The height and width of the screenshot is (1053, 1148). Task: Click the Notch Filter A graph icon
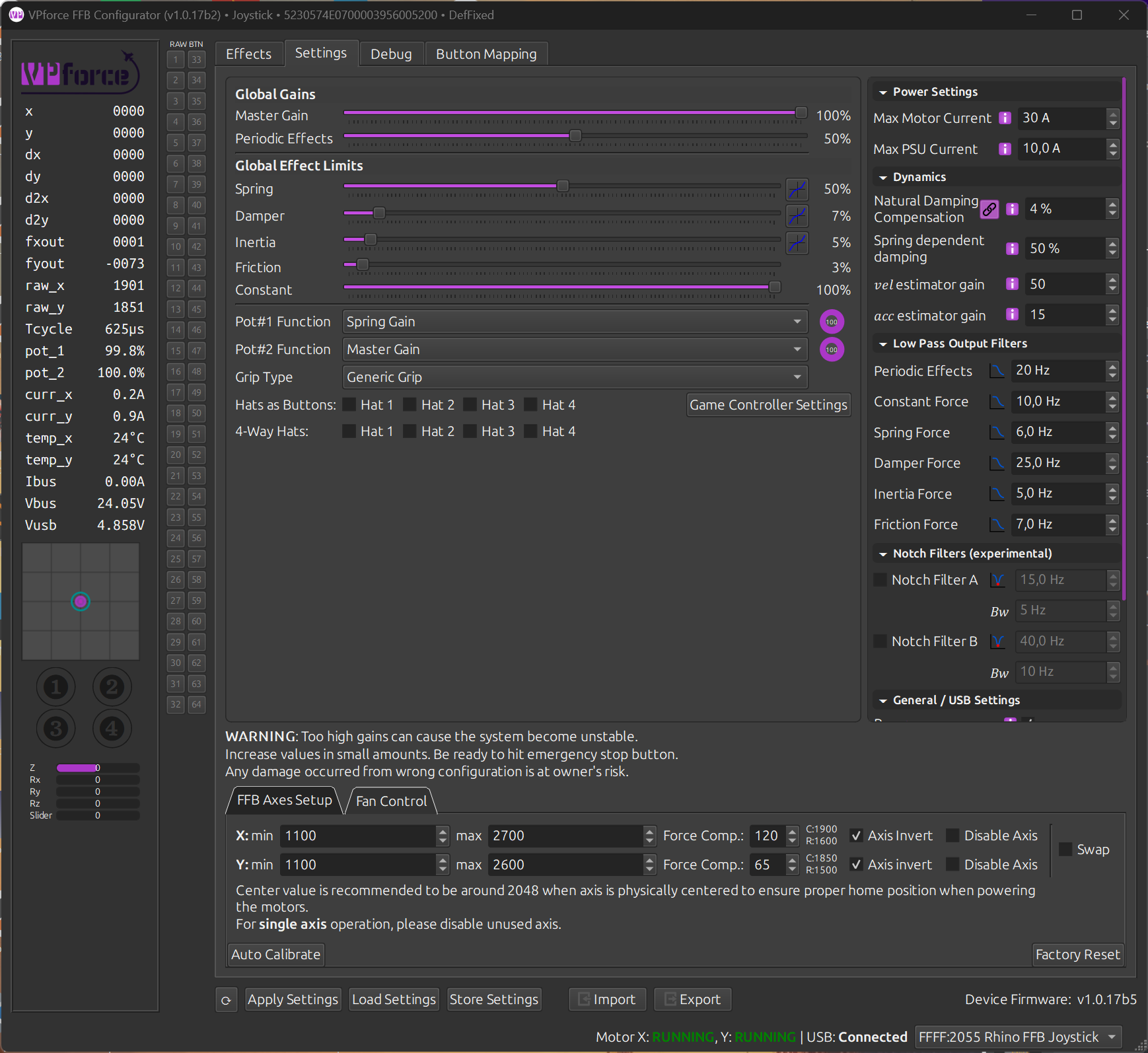(997, 581)
